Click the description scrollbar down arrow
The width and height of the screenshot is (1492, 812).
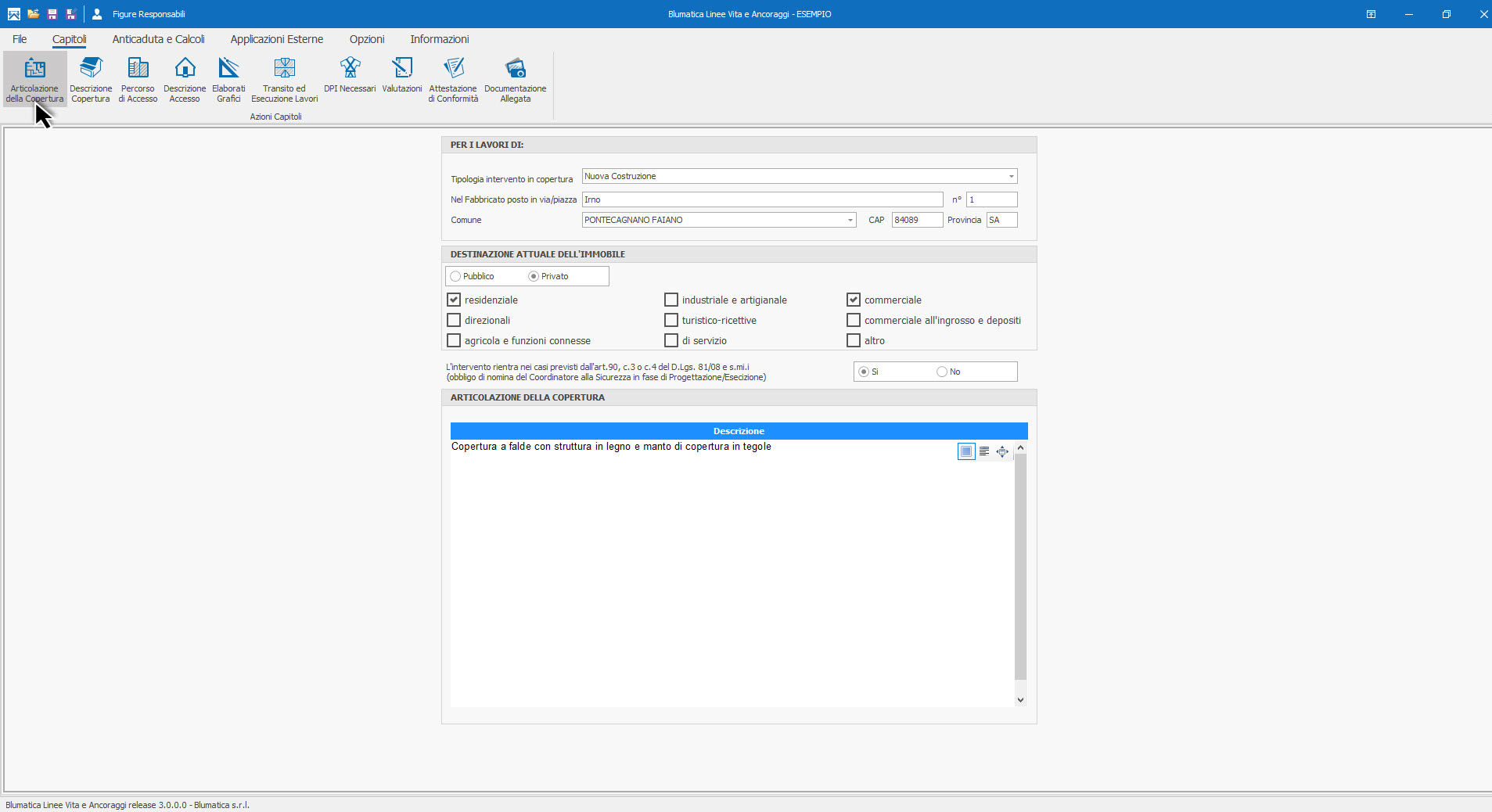click(1020, 700)
